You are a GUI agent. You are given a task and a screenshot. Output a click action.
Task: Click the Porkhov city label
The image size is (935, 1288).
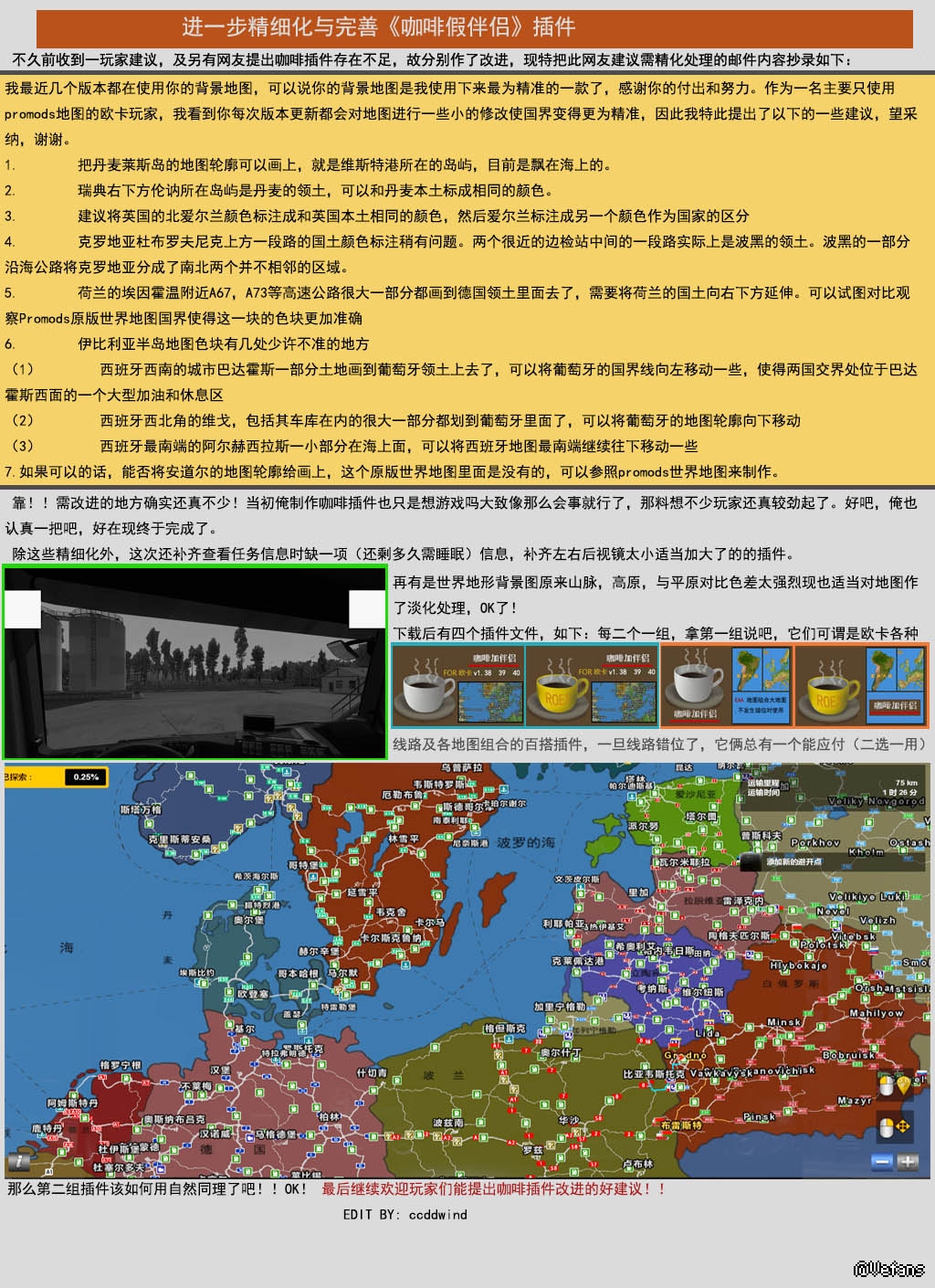[x=815, y=843]
